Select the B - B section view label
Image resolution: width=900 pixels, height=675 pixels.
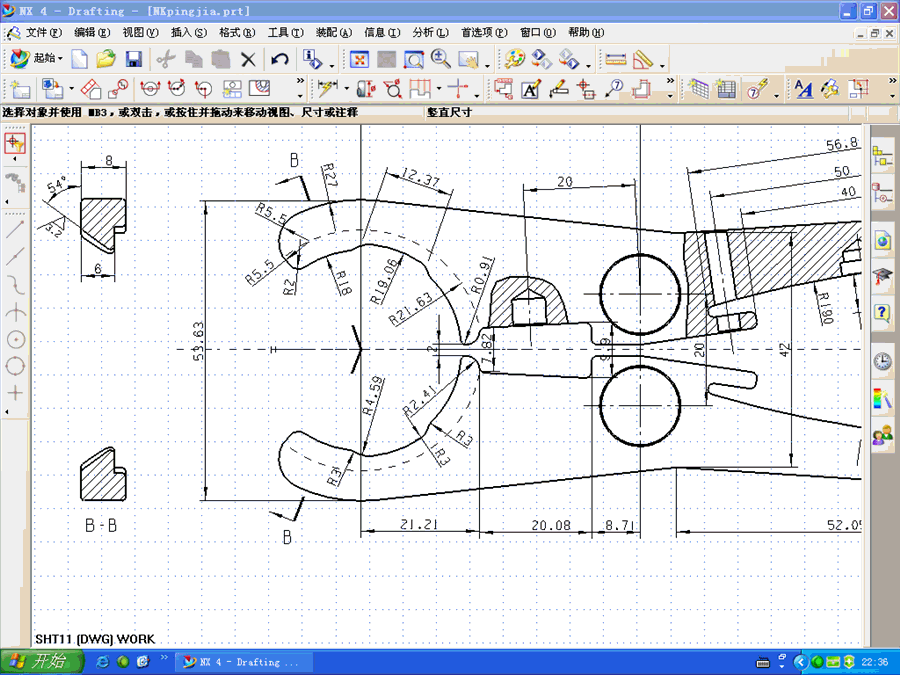[x=101, y=525]
